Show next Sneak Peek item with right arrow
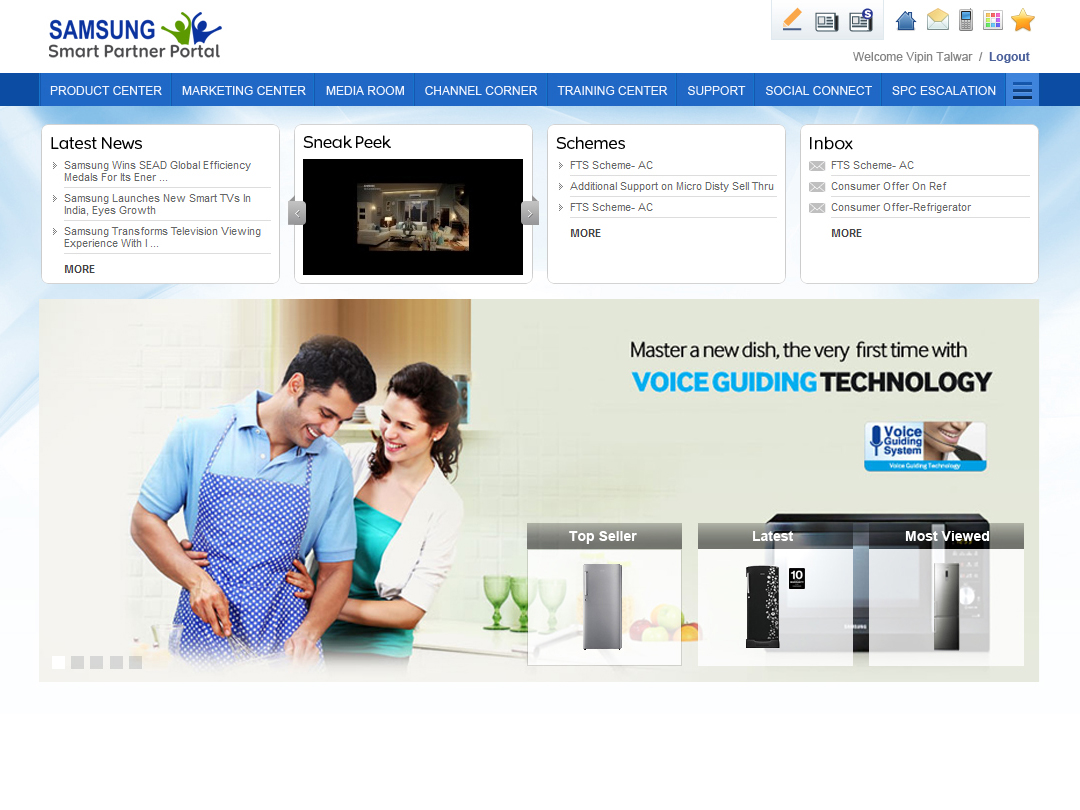The image size is (1080, 810). [x=530, y=213]
